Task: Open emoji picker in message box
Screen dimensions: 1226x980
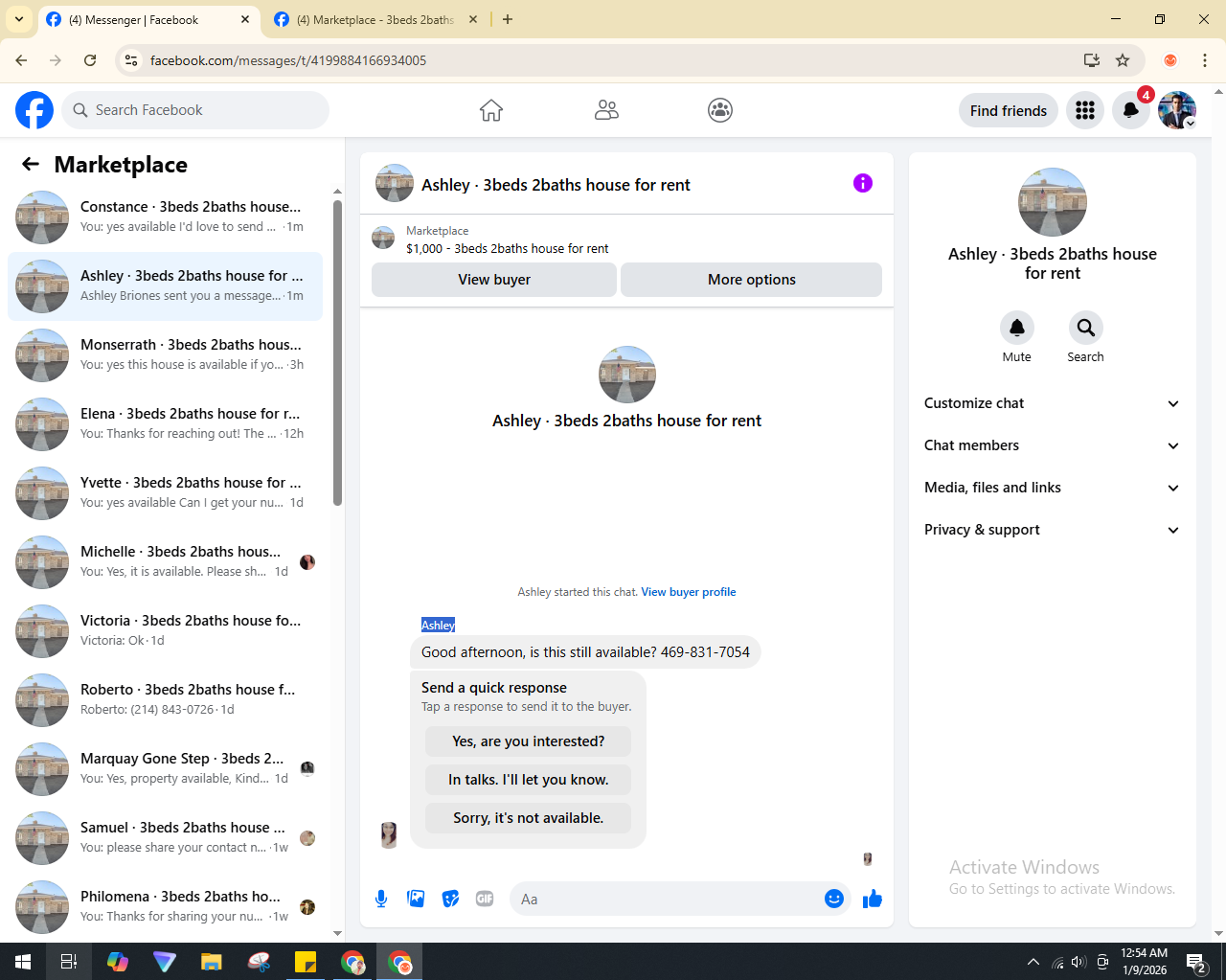Action: coord(834,899)
